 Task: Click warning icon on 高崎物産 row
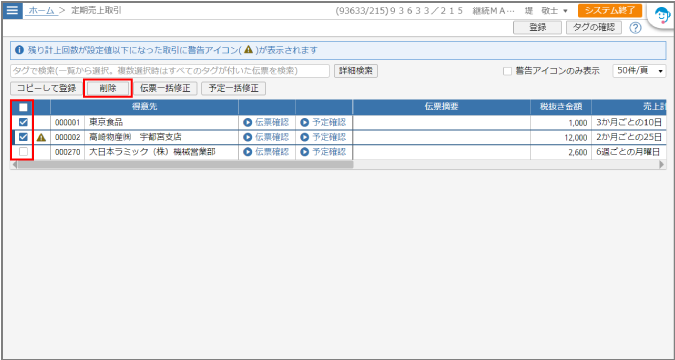pyautogui.click(x=41, y=137)
